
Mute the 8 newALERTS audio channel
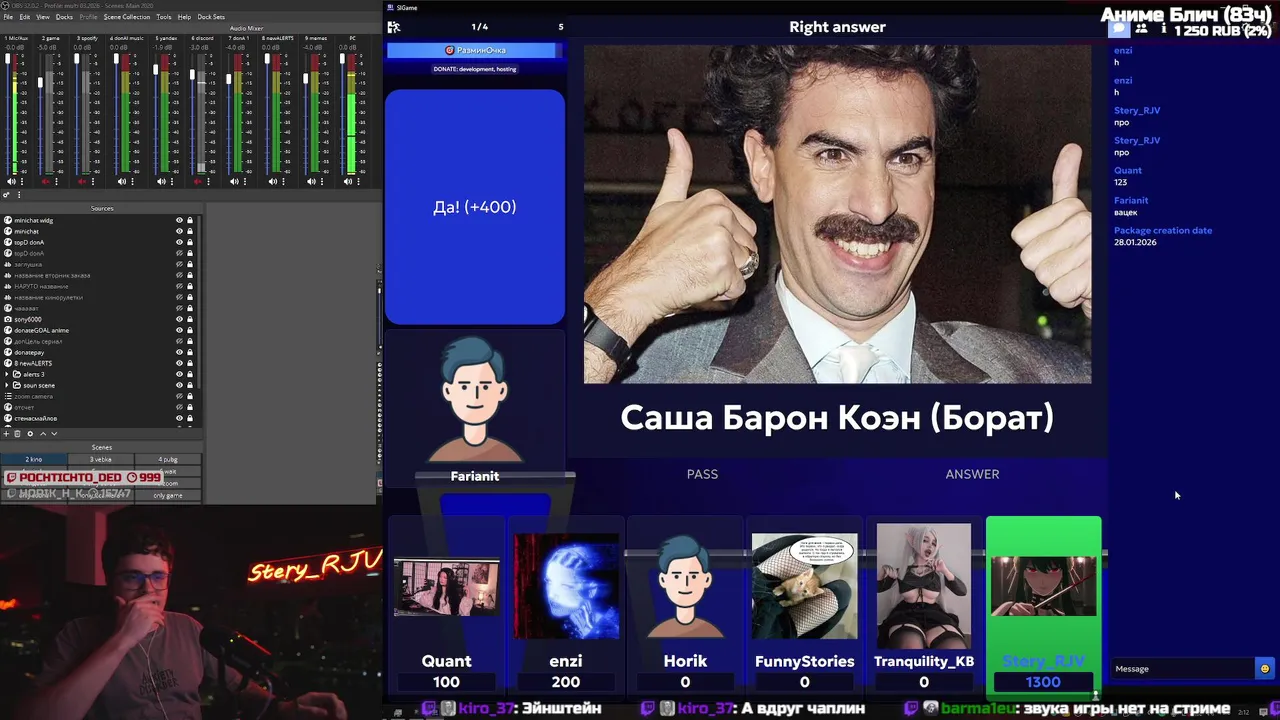[x=274, y=181]
